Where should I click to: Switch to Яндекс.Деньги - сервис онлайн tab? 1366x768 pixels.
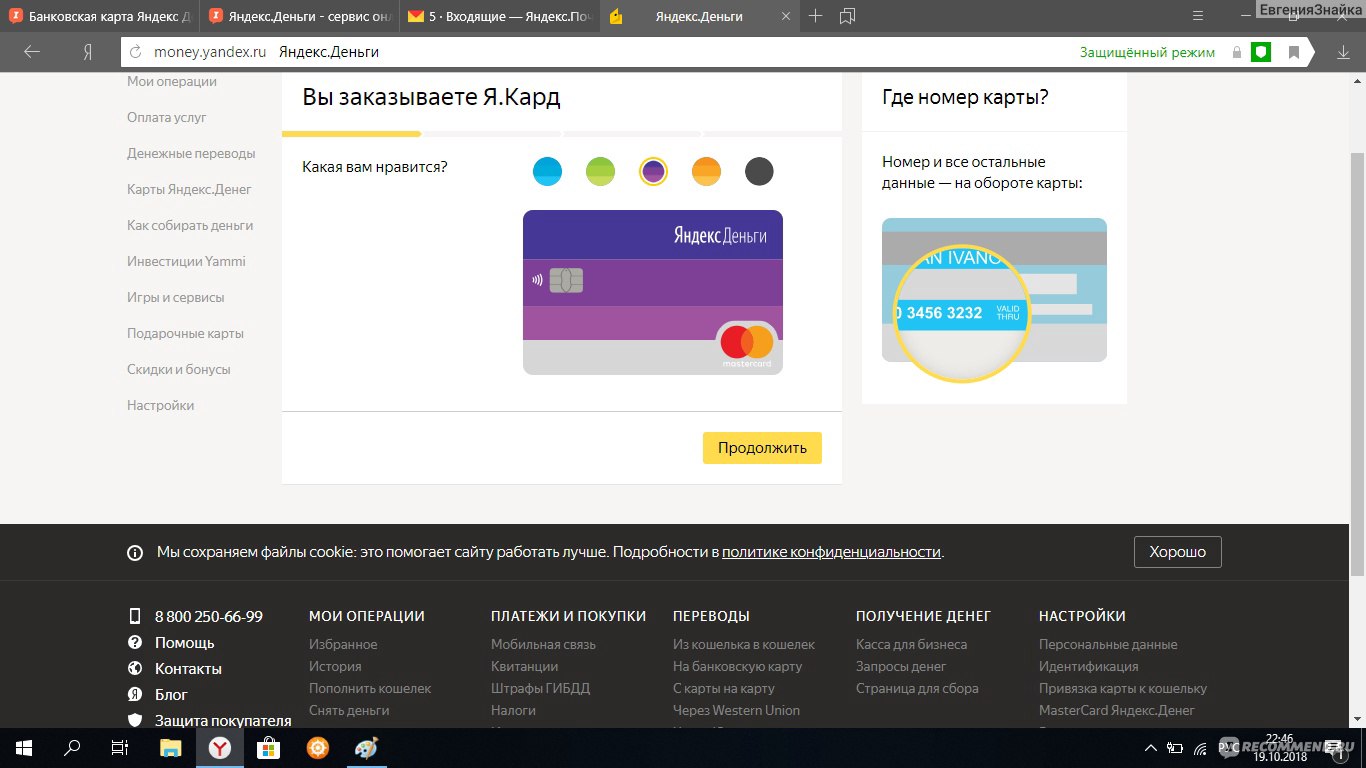[299, 16]
